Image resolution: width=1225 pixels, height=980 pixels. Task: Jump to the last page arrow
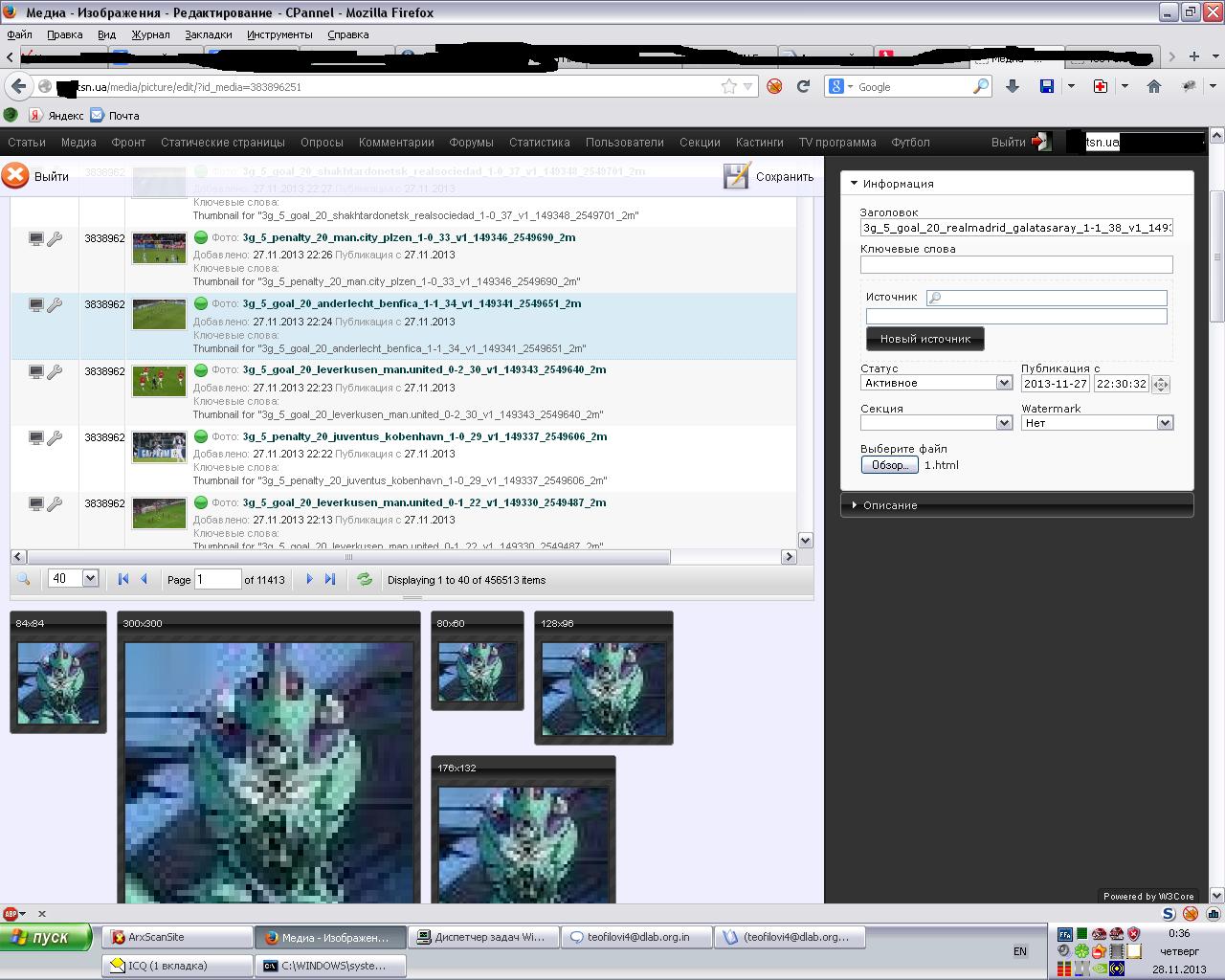pos(330,579)
